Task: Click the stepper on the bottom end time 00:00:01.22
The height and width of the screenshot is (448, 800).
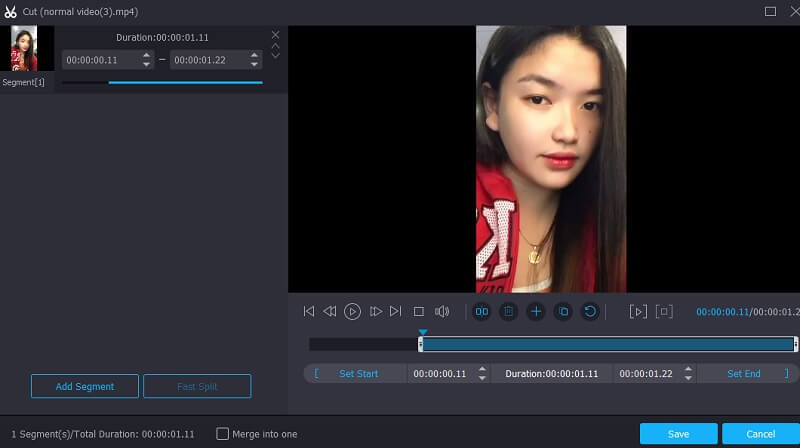Action: [x=688, y=373]
